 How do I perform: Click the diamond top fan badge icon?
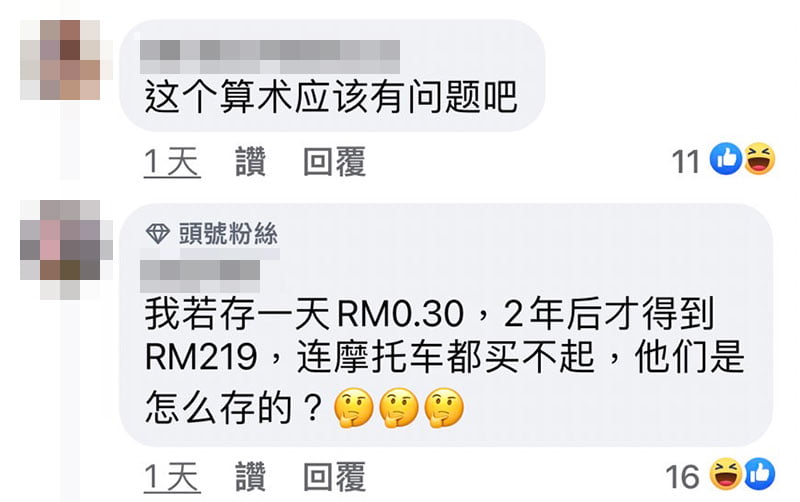click(158, 234)
